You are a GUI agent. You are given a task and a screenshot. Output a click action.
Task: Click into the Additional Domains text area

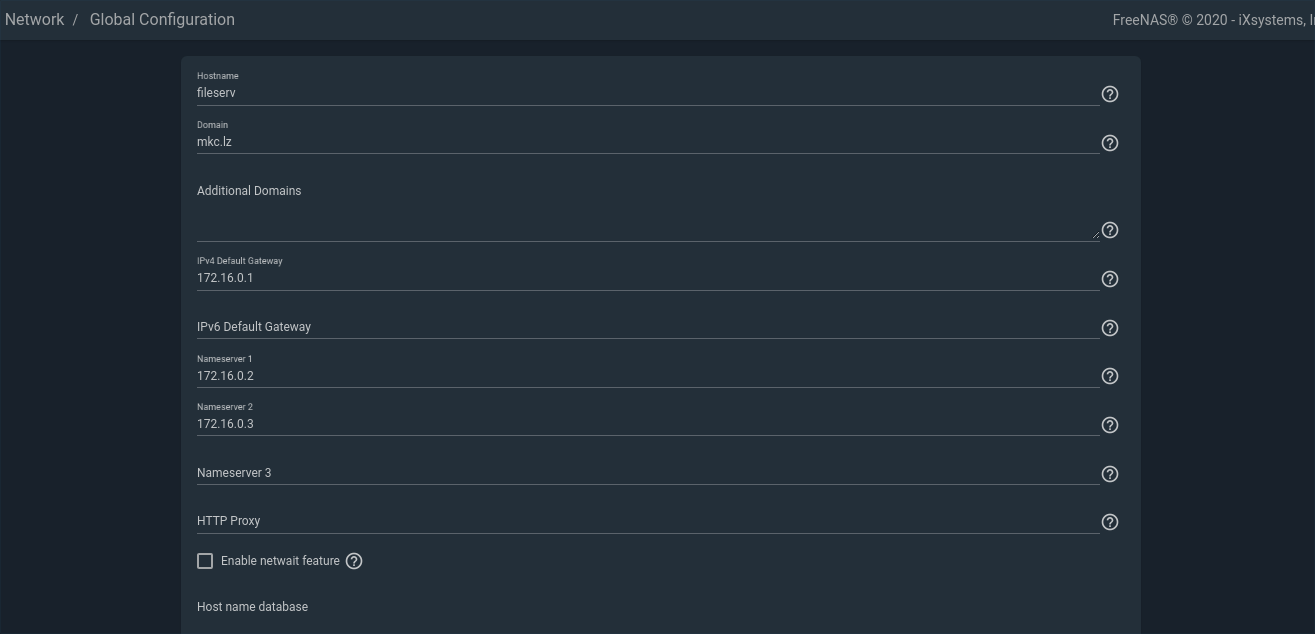pyautogui.click(x=647, y=225)
